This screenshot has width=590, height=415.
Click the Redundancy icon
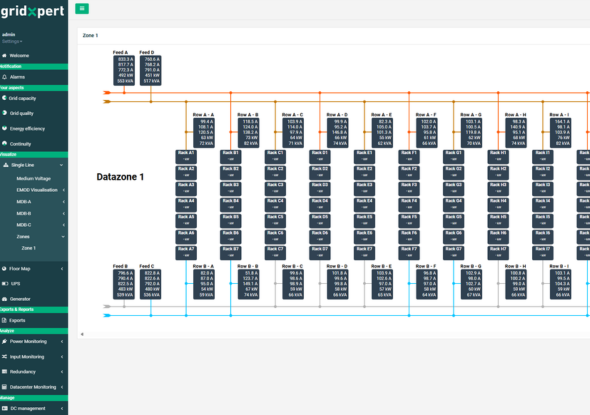coord(5,371)
